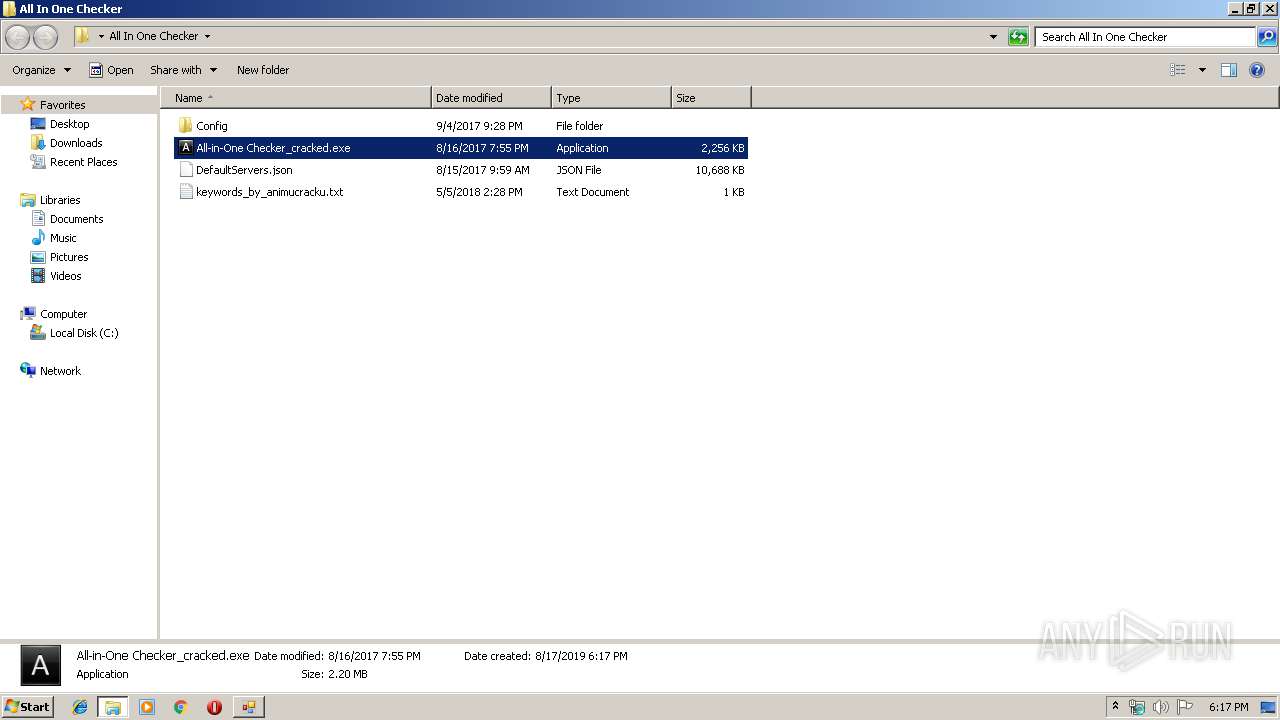Viewport: 1280px width, 720px height.
Task: Click the last pinned taskbar application icon
Action: click(248, 707)
